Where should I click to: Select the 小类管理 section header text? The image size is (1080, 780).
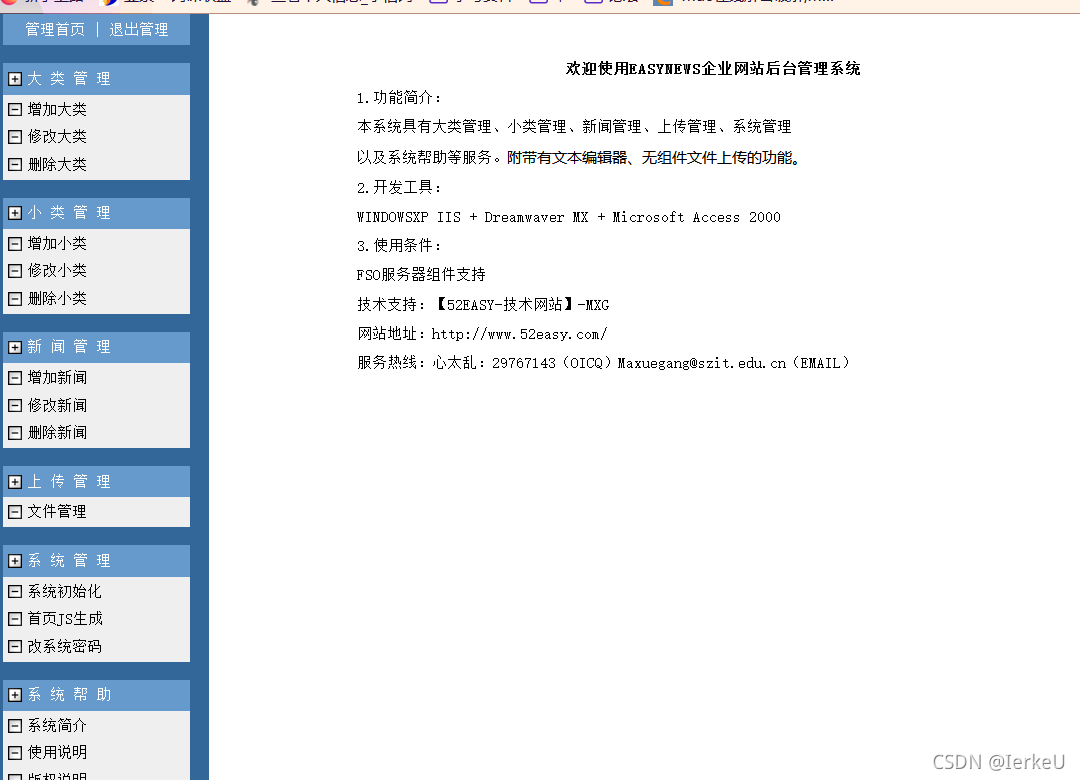pyautogui.click(x=69, y=213)
